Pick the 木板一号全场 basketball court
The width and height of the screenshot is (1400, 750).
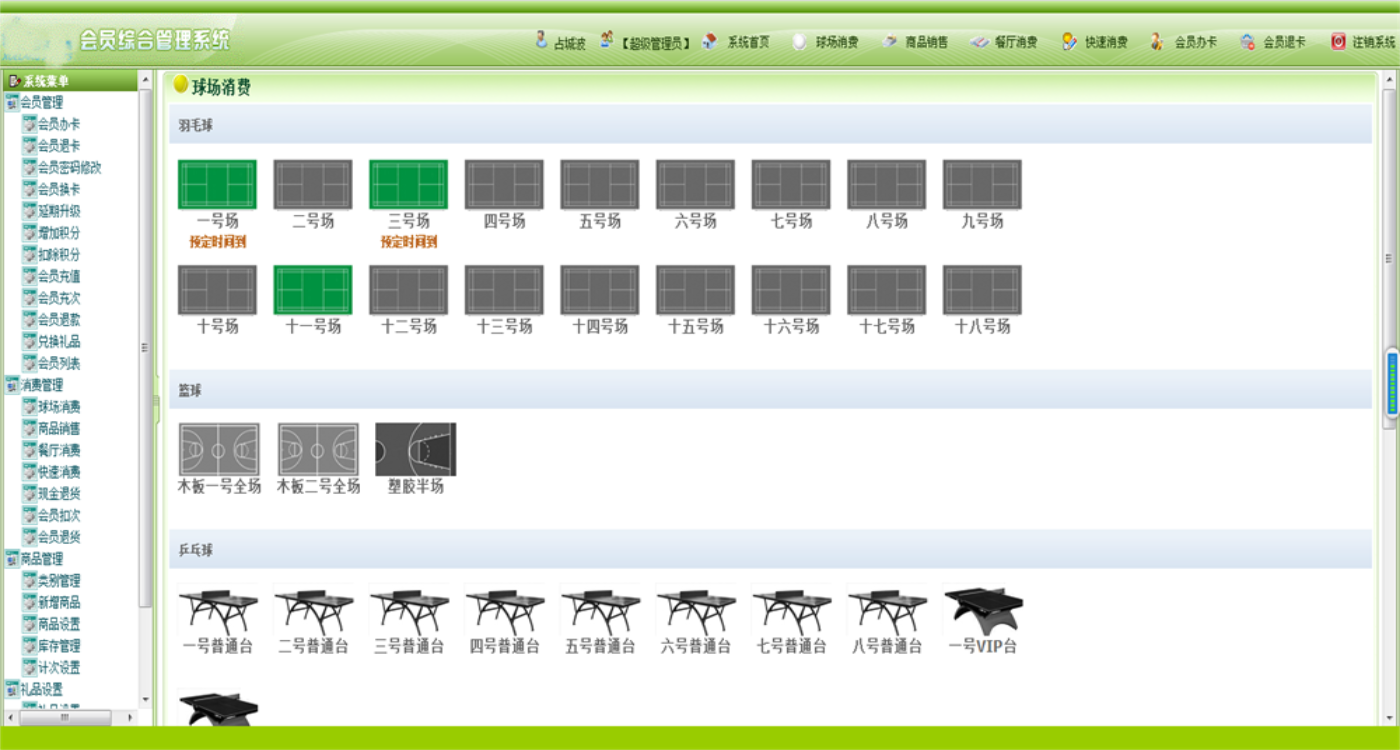[219, 449]
